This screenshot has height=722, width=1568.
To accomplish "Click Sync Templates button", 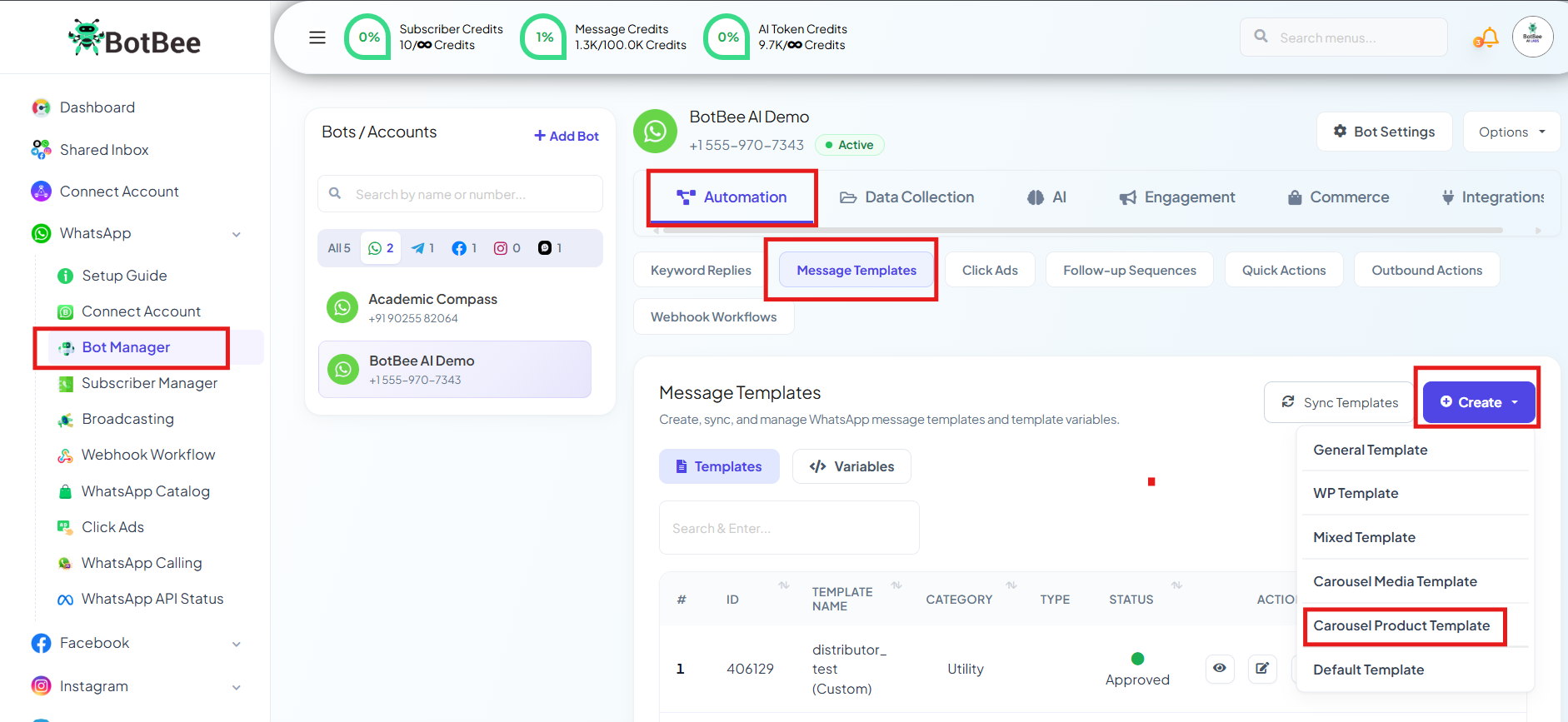I will pyautogui.click(x=1339, y=402).
